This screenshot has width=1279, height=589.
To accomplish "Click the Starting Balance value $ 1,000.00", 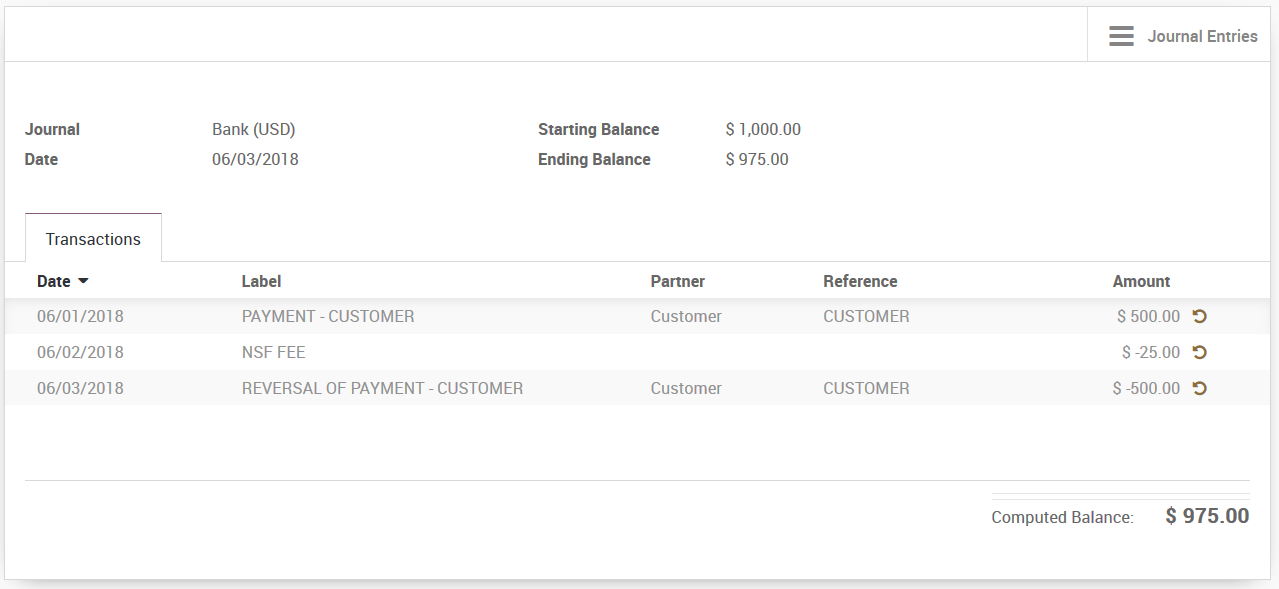I will (x=763, y=129).
